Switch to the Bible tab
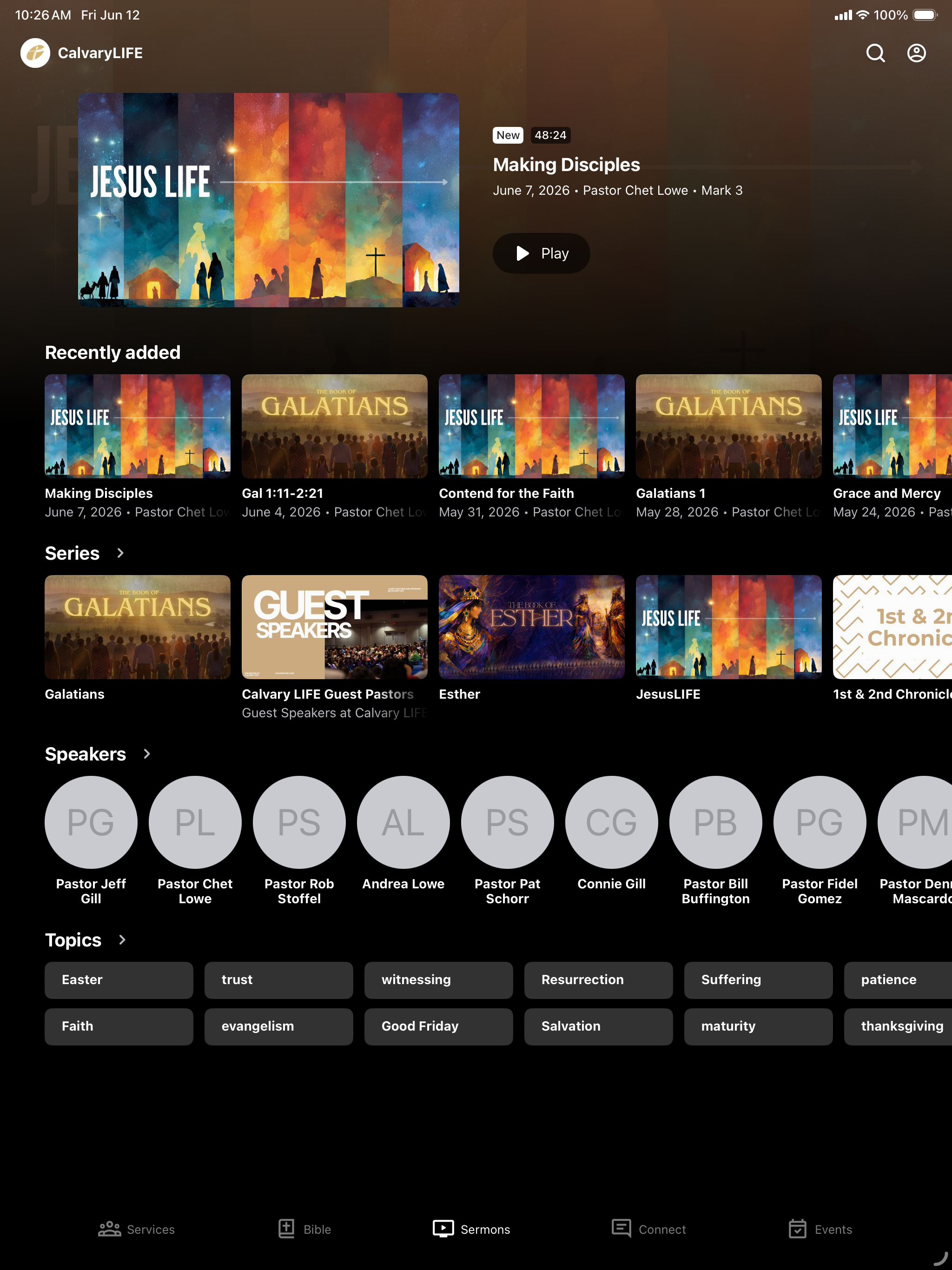 tap(304, 1229)
